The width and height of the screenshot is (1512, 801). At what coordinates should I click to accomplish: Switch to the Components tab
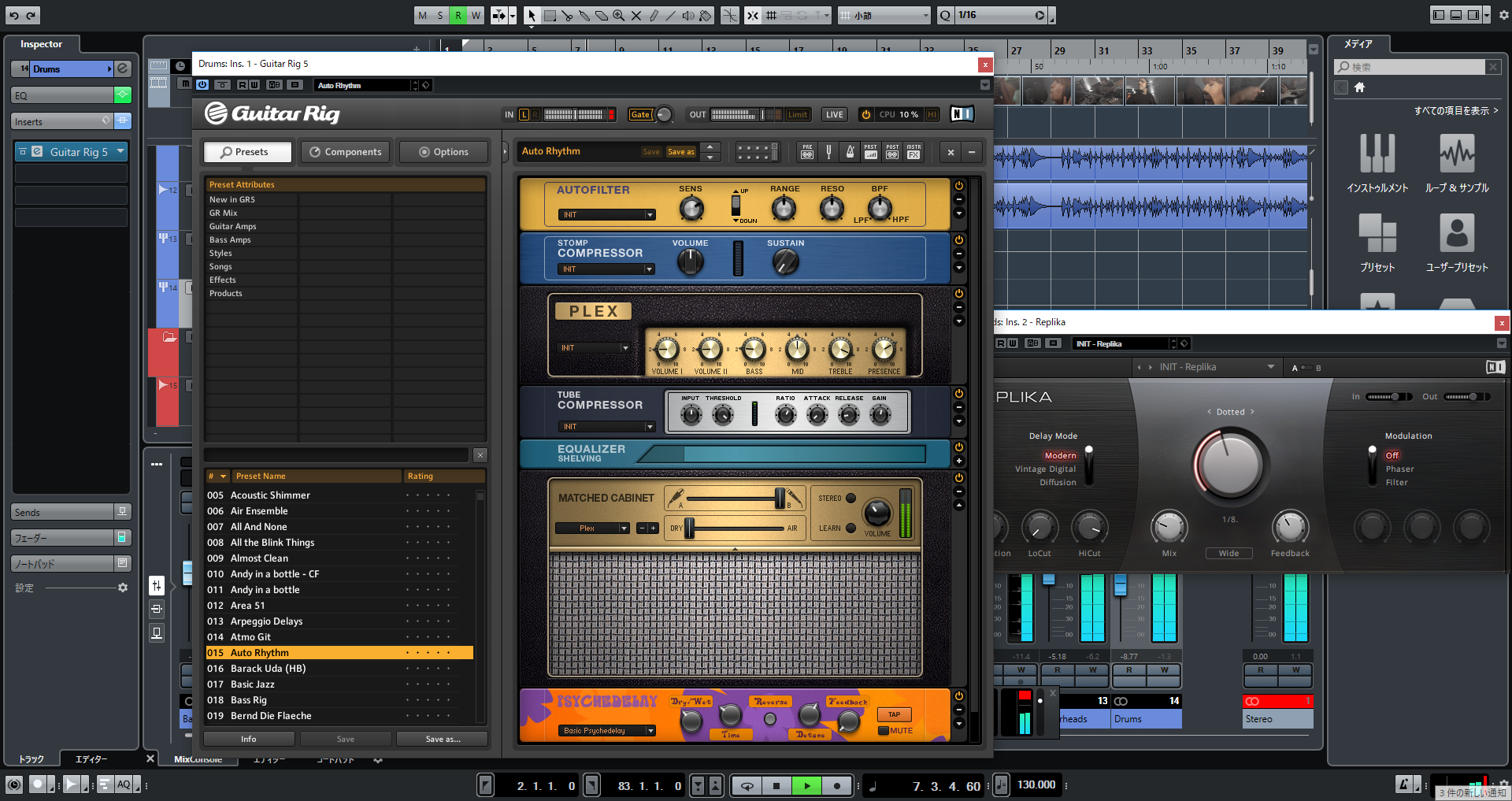tap(345, 152)
